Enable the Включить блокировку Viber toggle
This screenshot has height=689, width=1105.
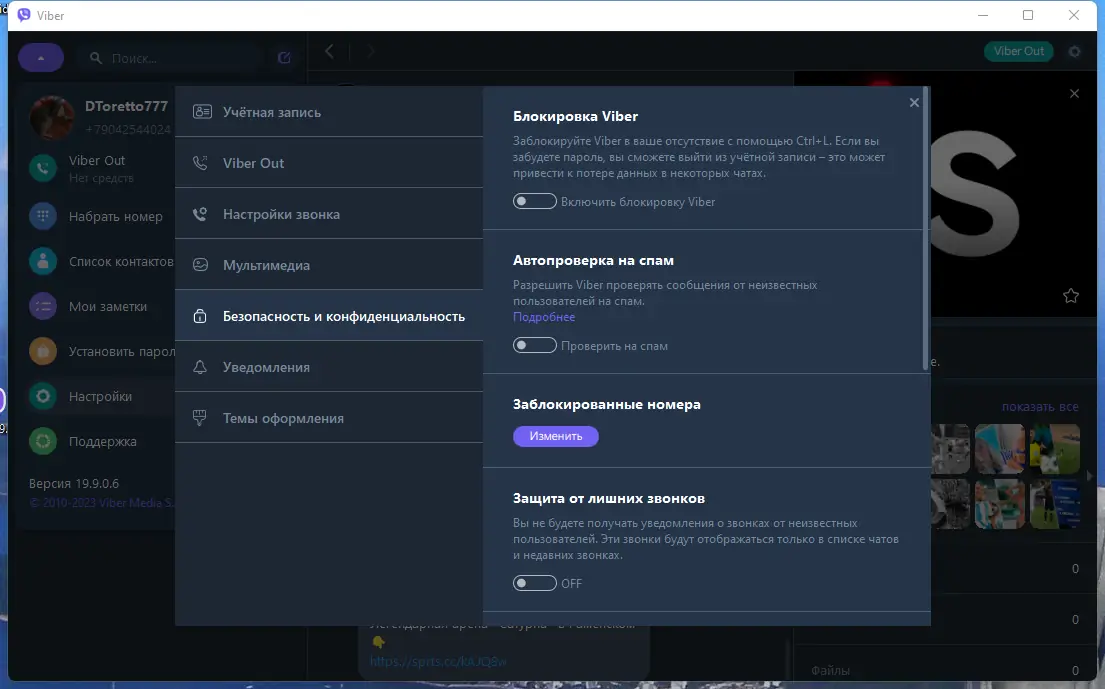pyautogui.click(x=535, y=201)
